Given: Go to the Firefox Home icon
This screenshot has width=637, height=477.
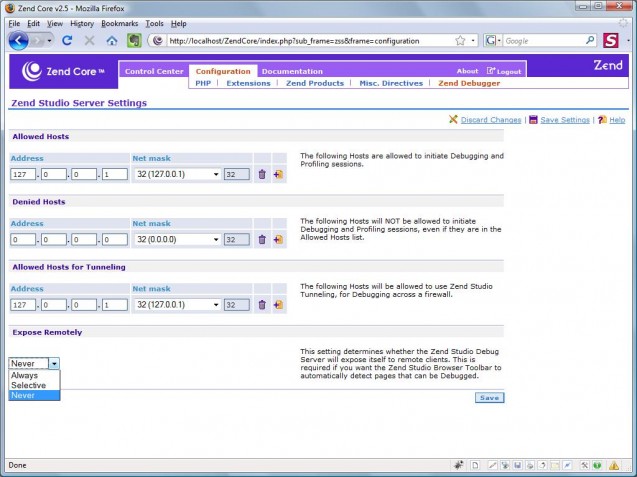Looking at the screenshot, I should pos(112,40).
